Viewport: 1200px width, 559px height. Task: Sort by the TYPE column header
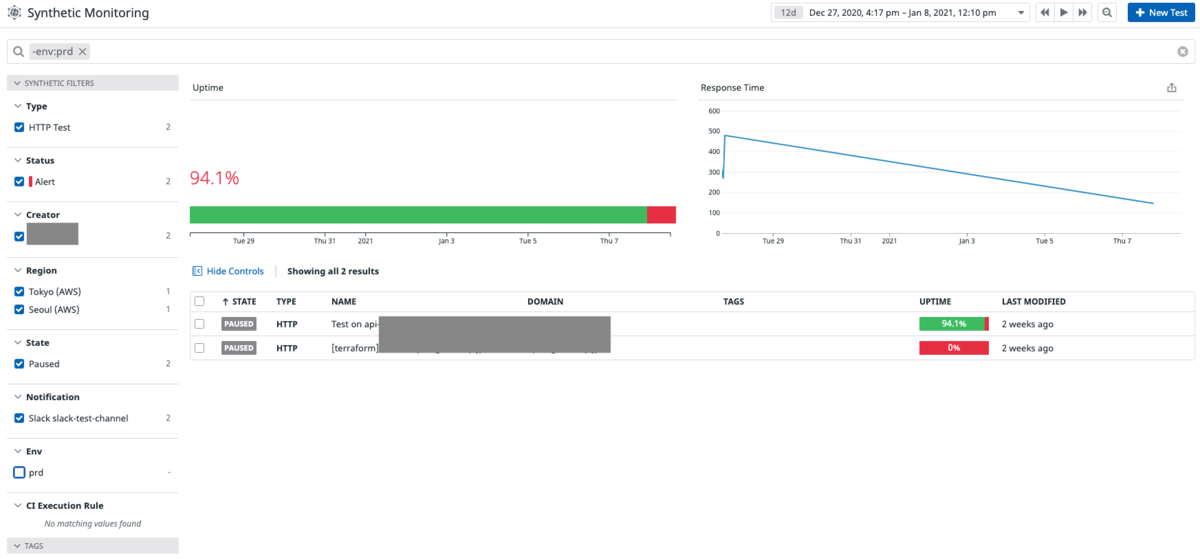point(286,301)
